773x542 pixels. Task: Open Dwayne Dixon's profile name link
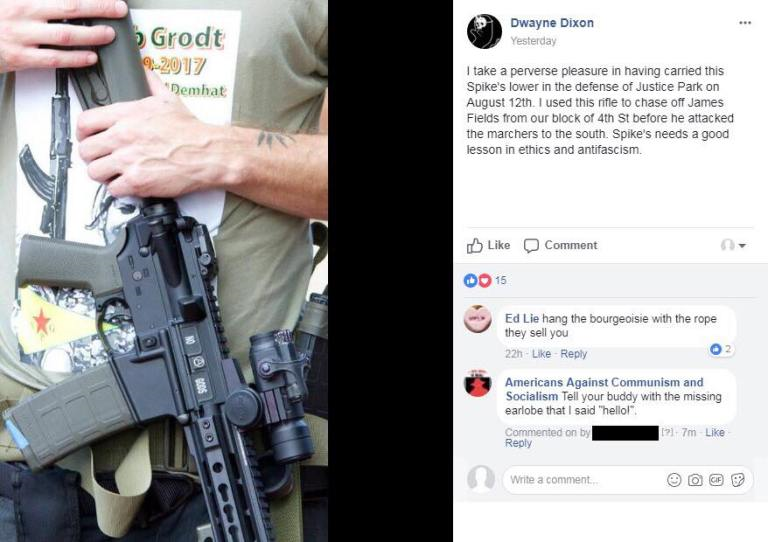coord(552,23)
